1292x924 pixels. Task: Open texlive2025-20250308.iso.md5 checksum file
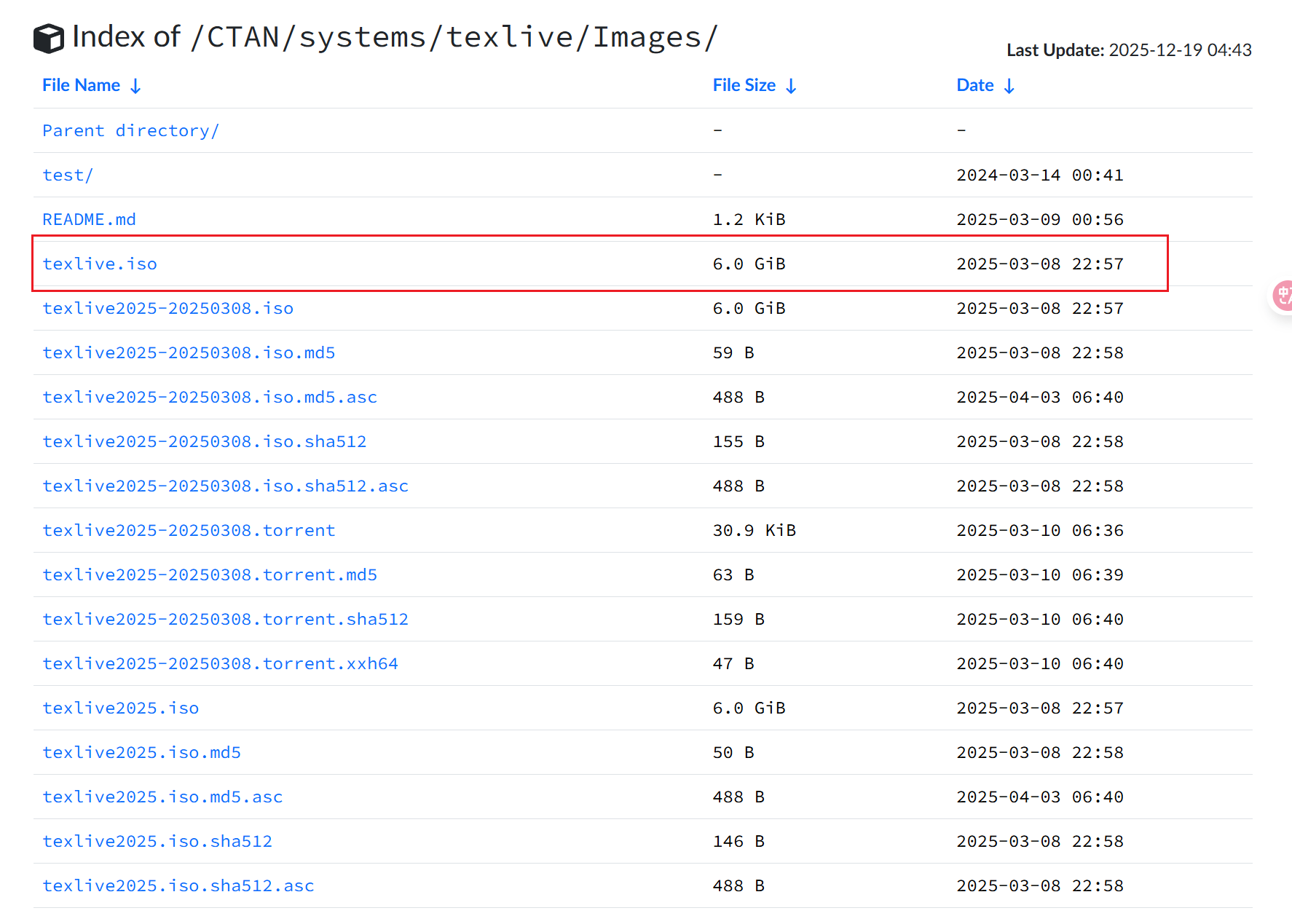coord(189,353)
